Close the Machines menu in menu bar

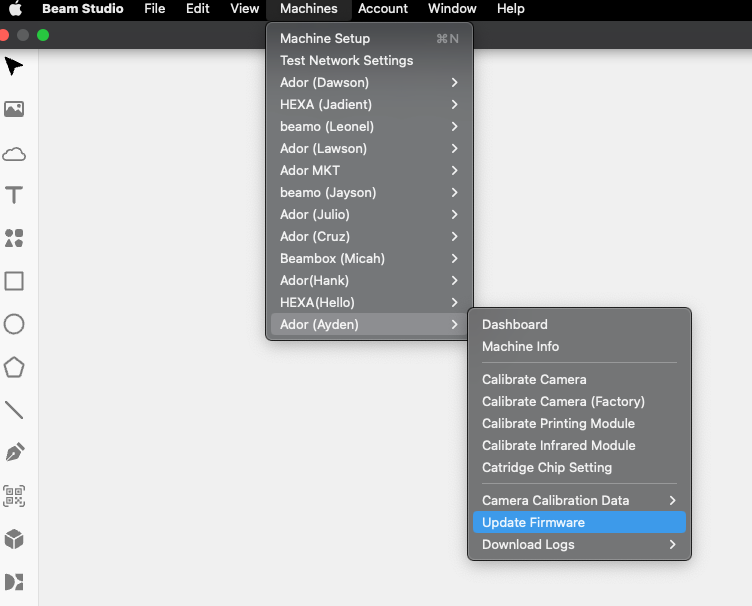(309, 9)
